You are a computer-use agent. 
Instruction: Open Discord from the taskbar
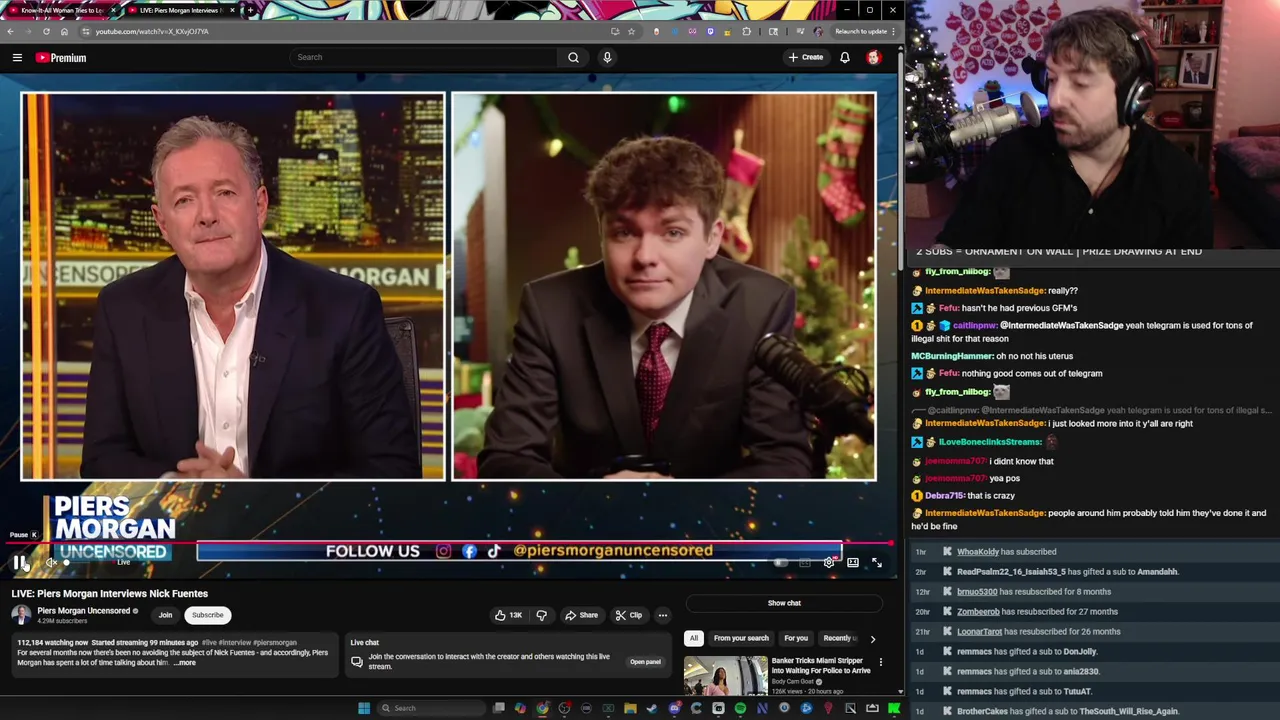click(675, 708)
